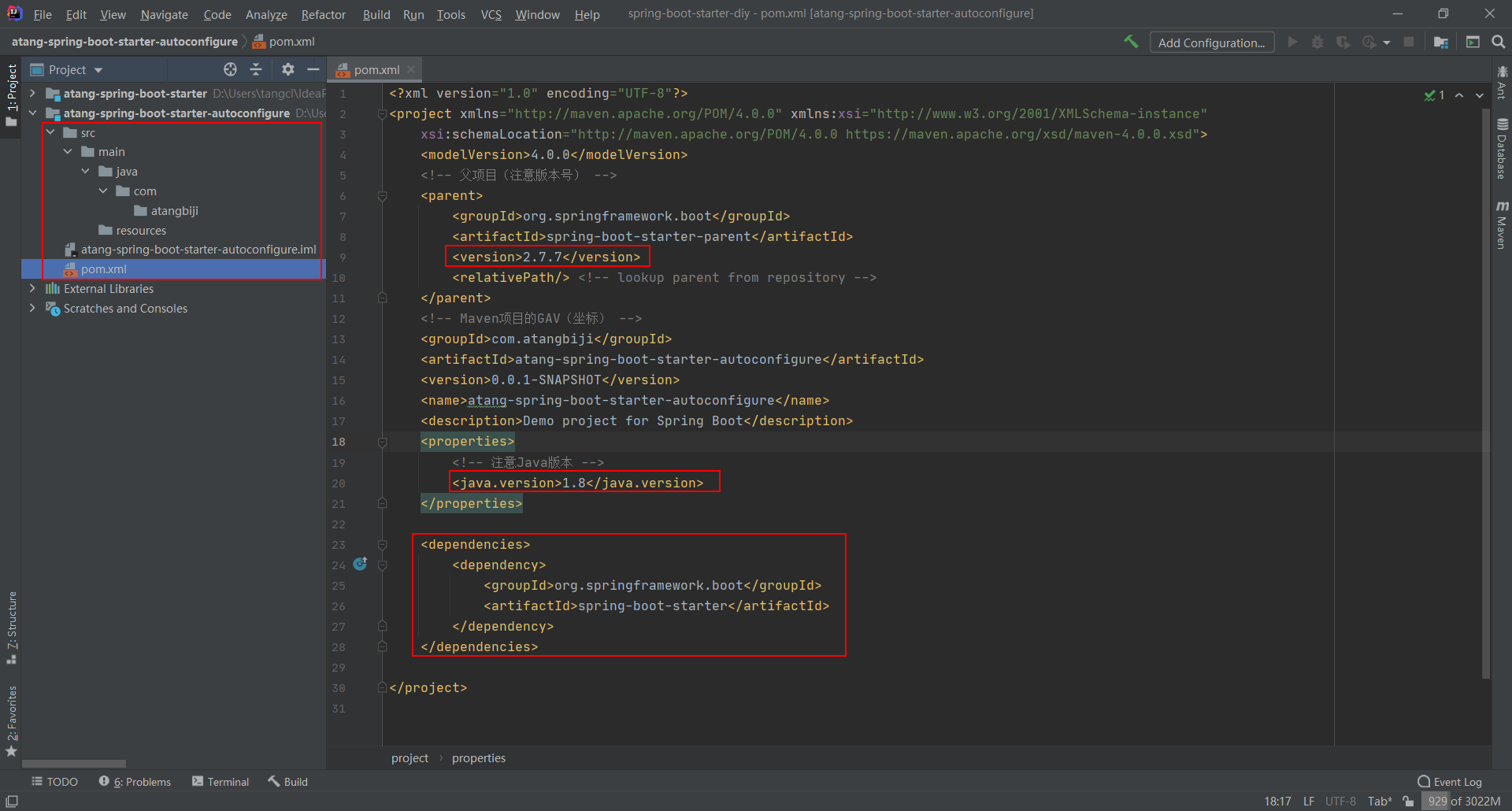The height and width of the screenshot is (811, 1512).
Task: Jump to next highlighted problem arrow
Action: pyautogui.click(x=1480, y=95)
